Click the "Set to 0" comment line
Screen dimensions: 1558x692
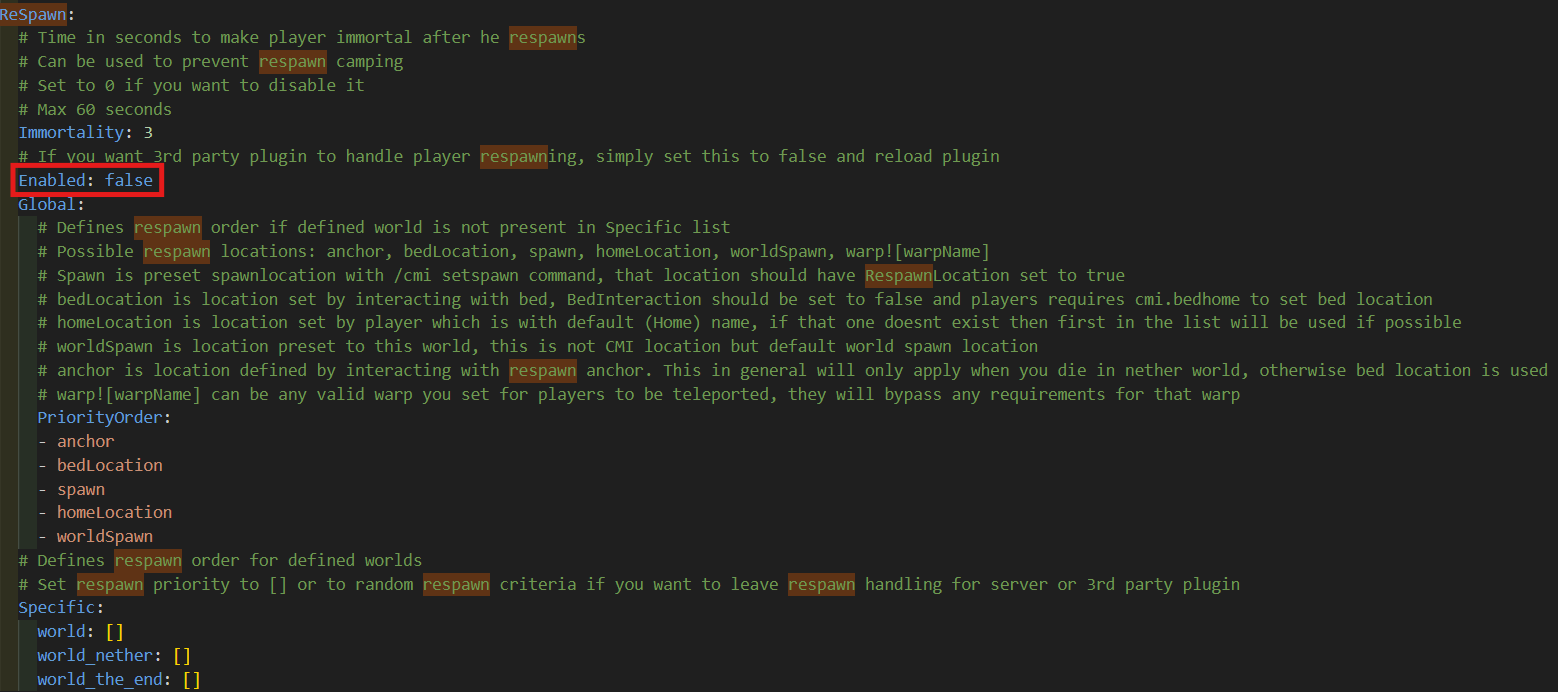coord(200,85)
